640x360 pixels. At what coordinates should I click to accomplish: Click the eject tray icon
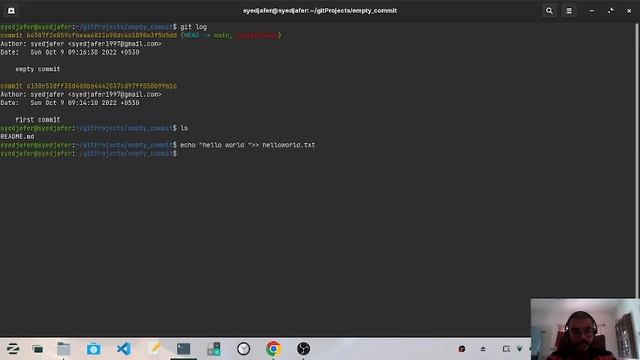point(483,349)
